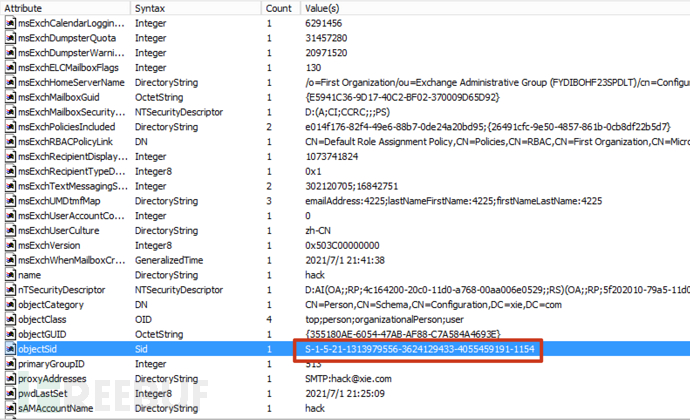Click icon beside proxyAddresses attribute
690x420 pixels.
tap(11, 379)
